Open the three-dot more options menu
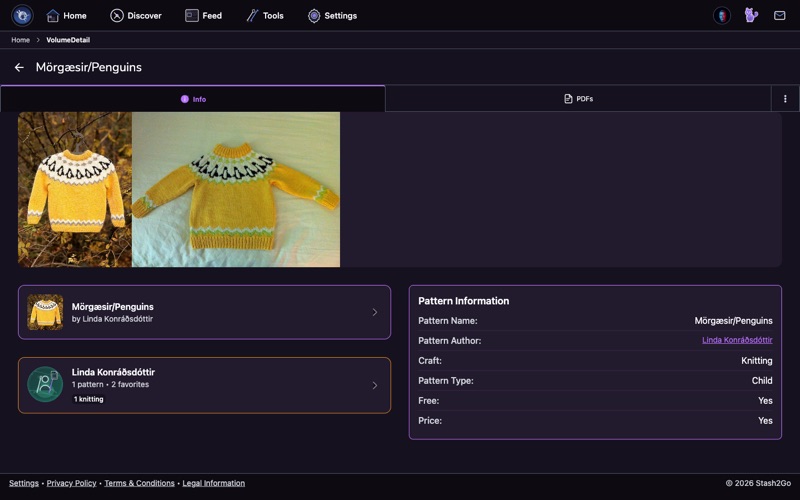Screen dimensions: 800x500 pyautogui.click(x=785, y=98)
